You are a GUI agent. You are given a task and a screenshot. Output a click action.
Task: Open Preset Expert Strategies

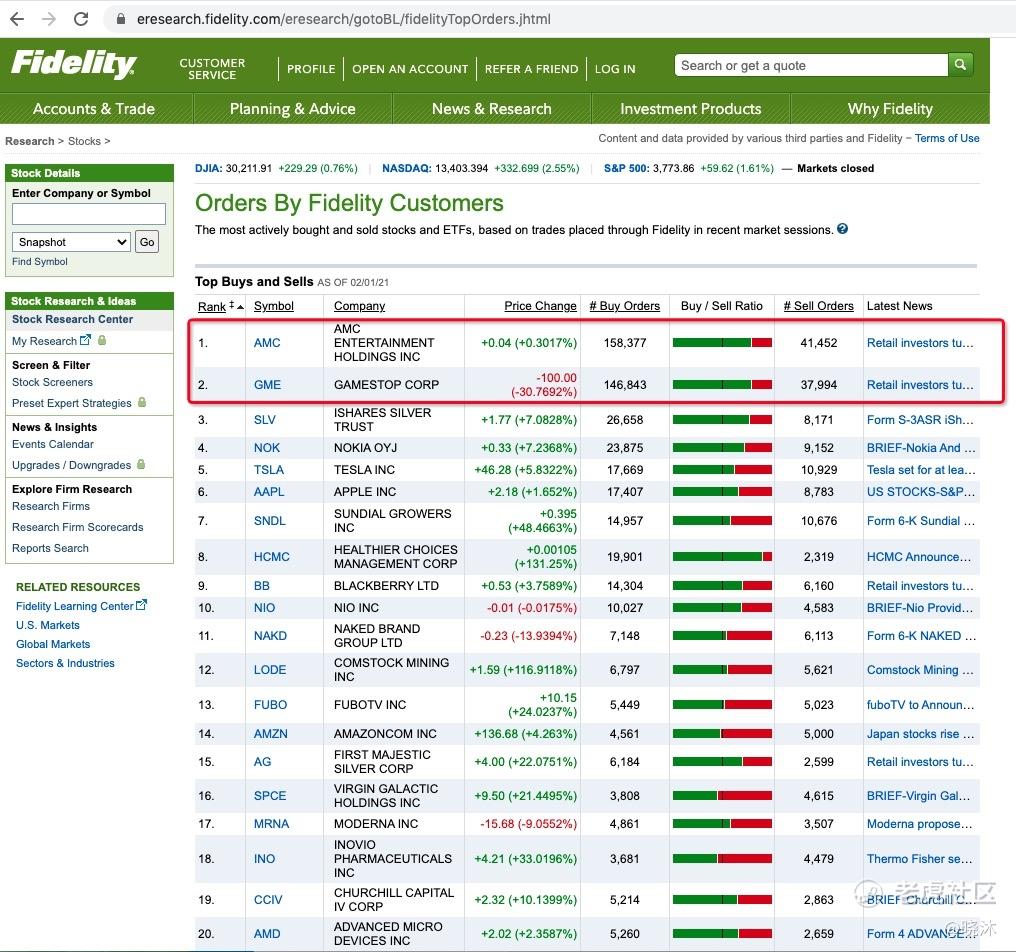point(71,403)
